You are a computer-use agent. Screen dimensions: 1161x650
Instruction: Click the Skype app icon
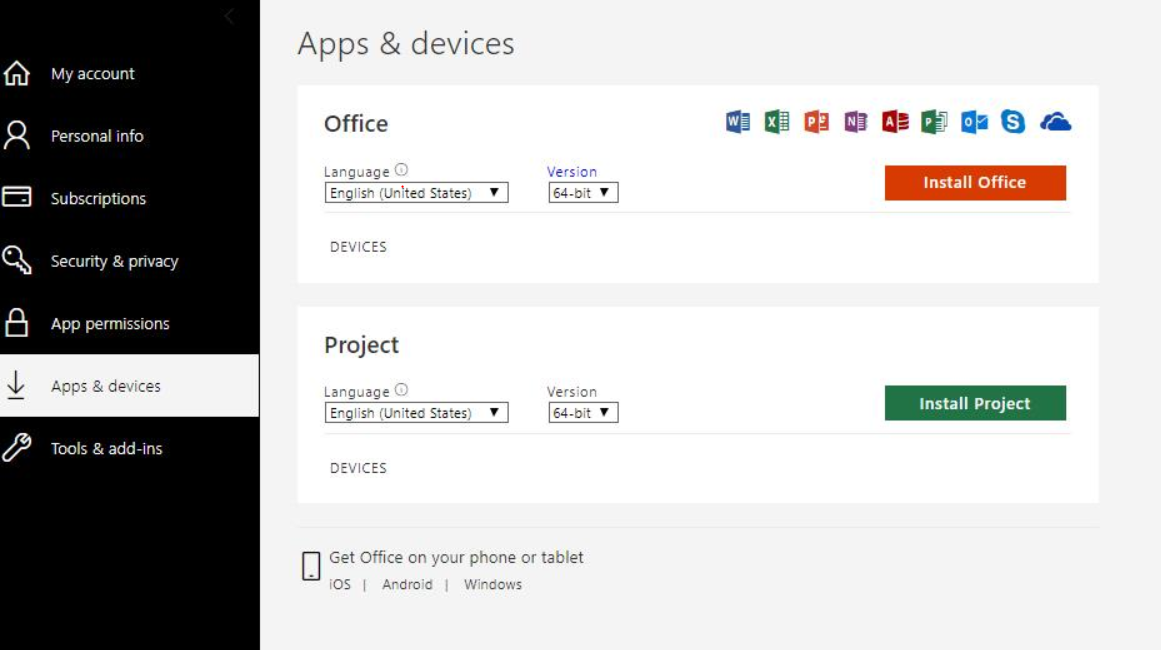tap(1013, 121)
